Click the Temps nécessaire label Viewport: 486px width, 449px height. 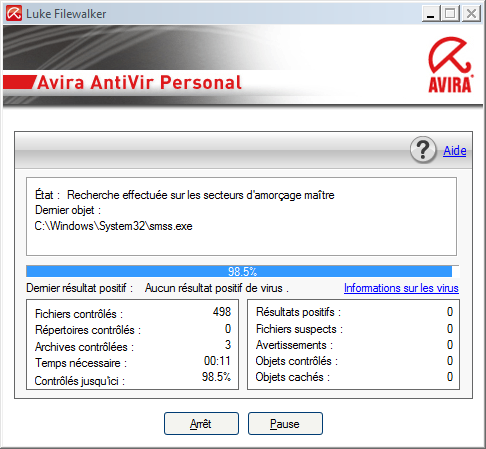pos(81,363)
